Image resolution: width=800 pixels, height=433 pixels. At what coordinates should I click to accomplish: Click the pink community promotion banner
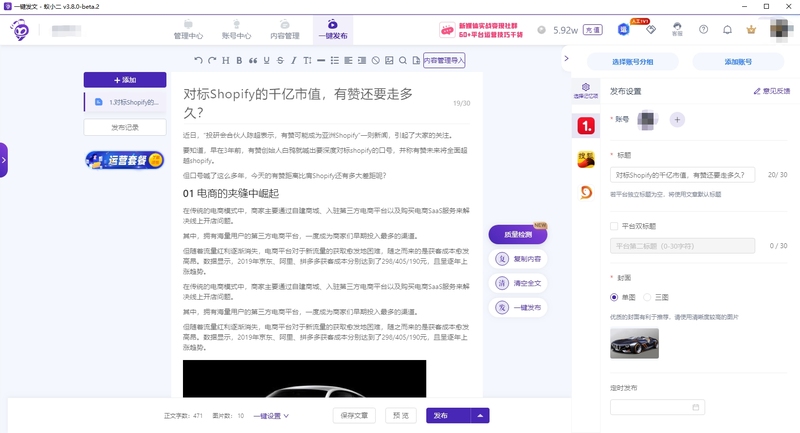pyautogui.click(x=481, y=30)
